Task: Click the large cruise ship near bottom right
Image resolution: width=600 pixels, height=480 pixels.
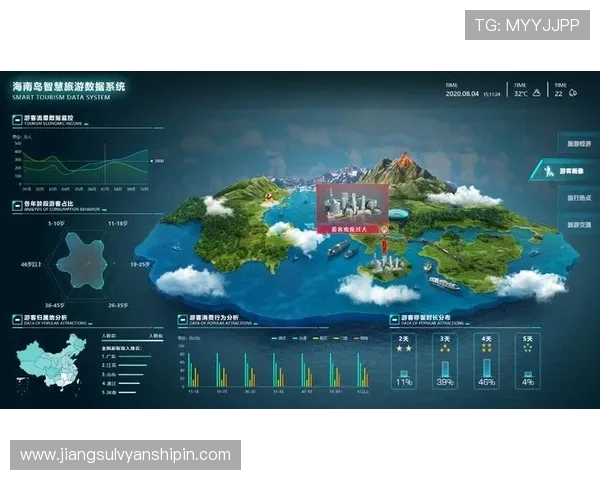Action: pyautogui.click(x=443, y=284)
